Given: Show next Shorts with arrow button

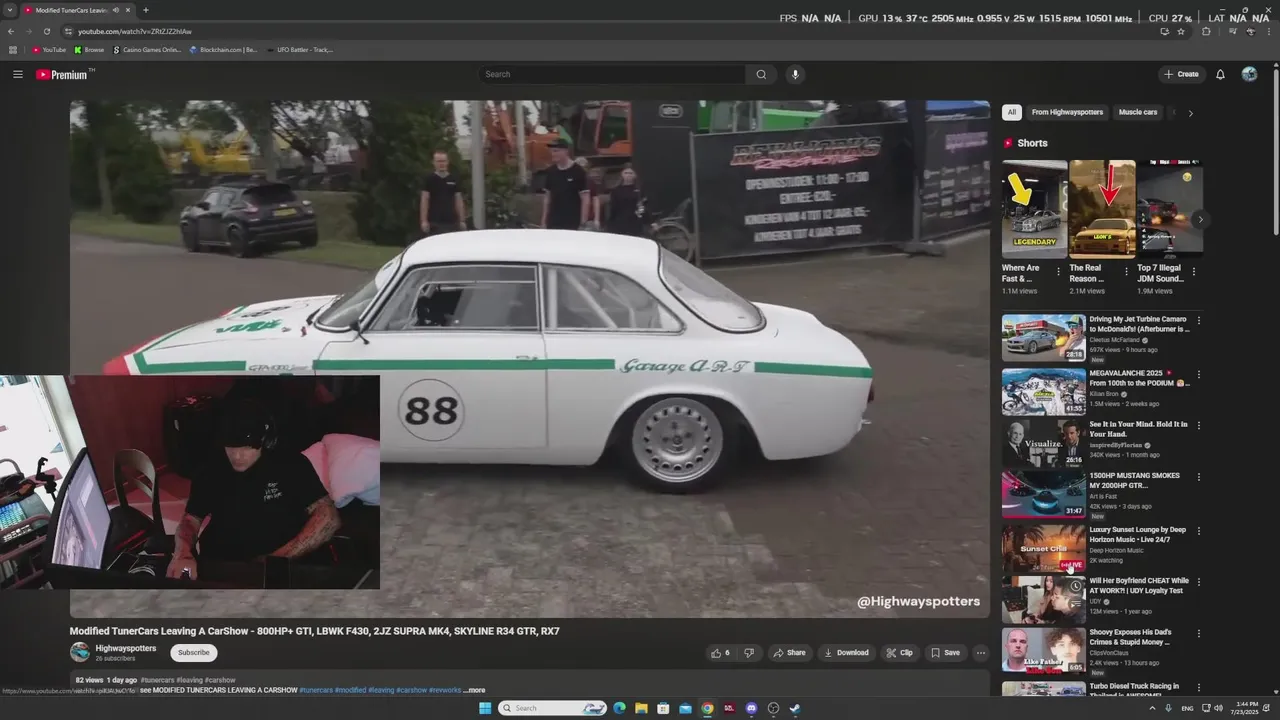Looking at the screenshot, I should [1200, 219].
